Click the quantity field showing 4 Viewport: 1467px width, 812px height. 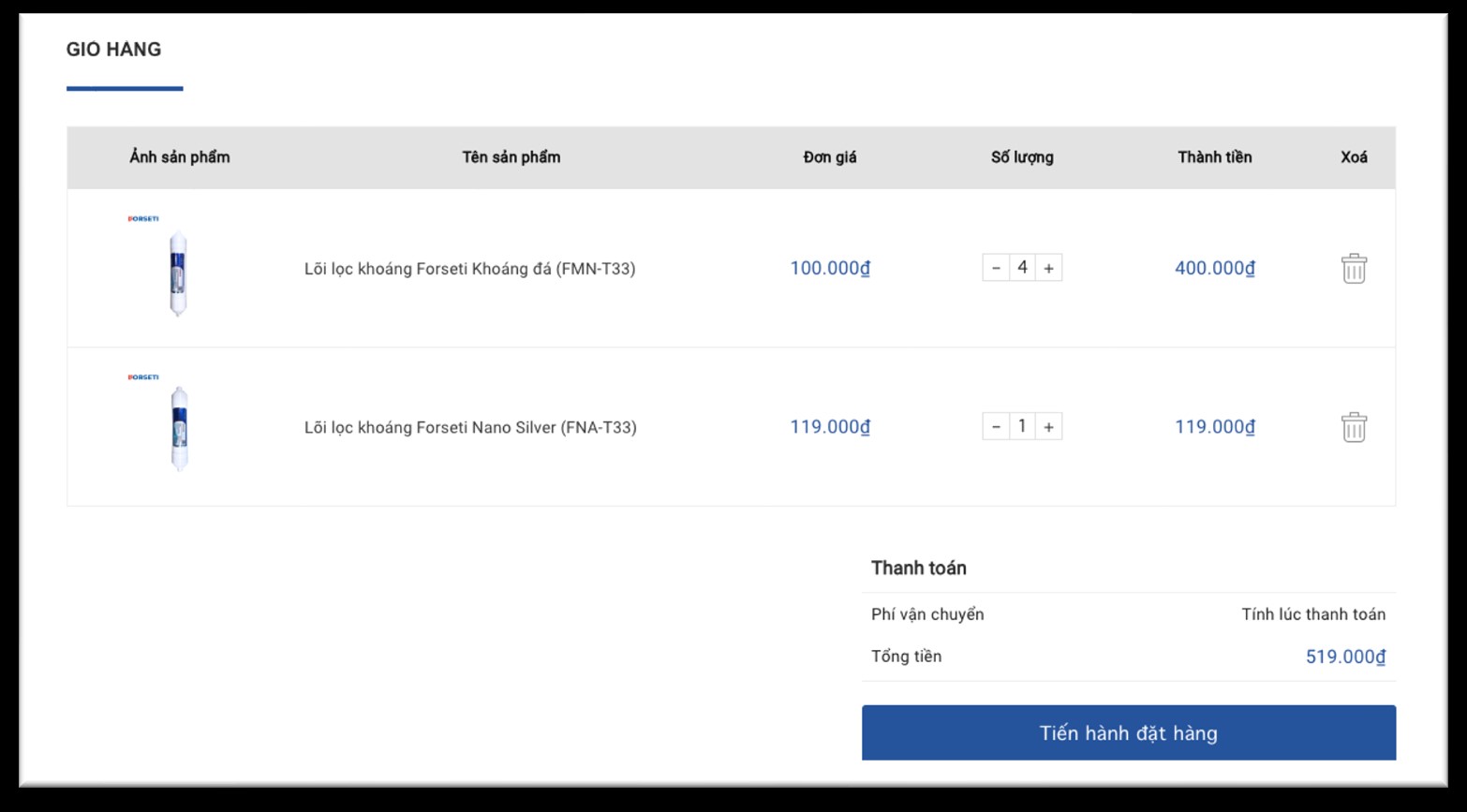pyautogui.click(x=1022, y=268)
